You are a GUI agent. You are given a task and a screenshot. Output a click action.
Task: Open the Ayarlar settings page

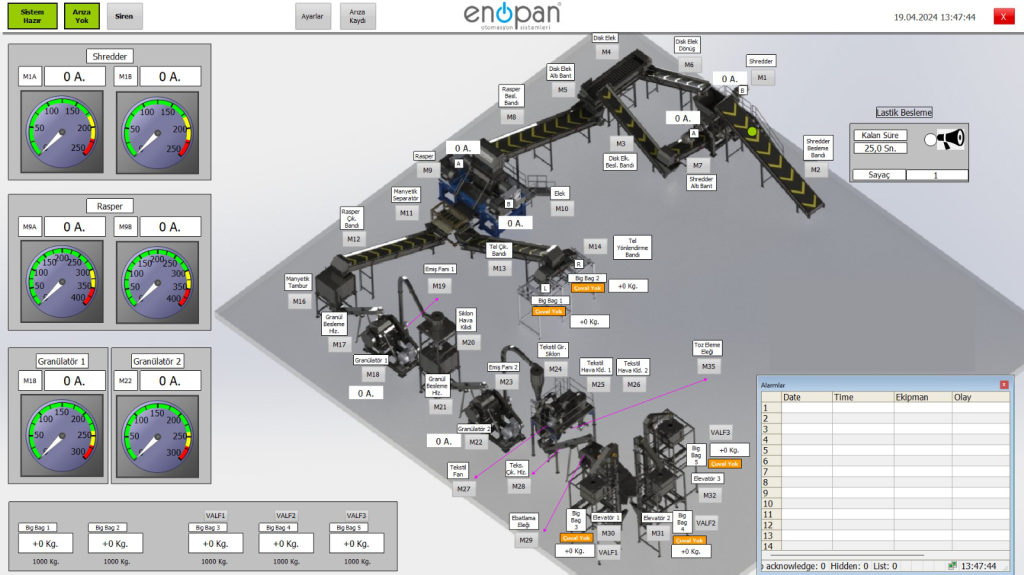(x=312, y=16)
